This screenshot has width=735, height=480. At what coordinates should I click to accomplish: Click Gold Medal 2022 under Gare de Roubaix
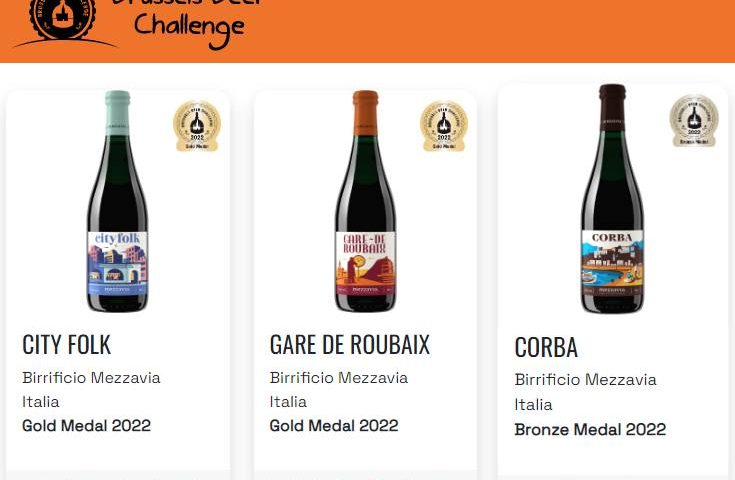pos(334,426)
